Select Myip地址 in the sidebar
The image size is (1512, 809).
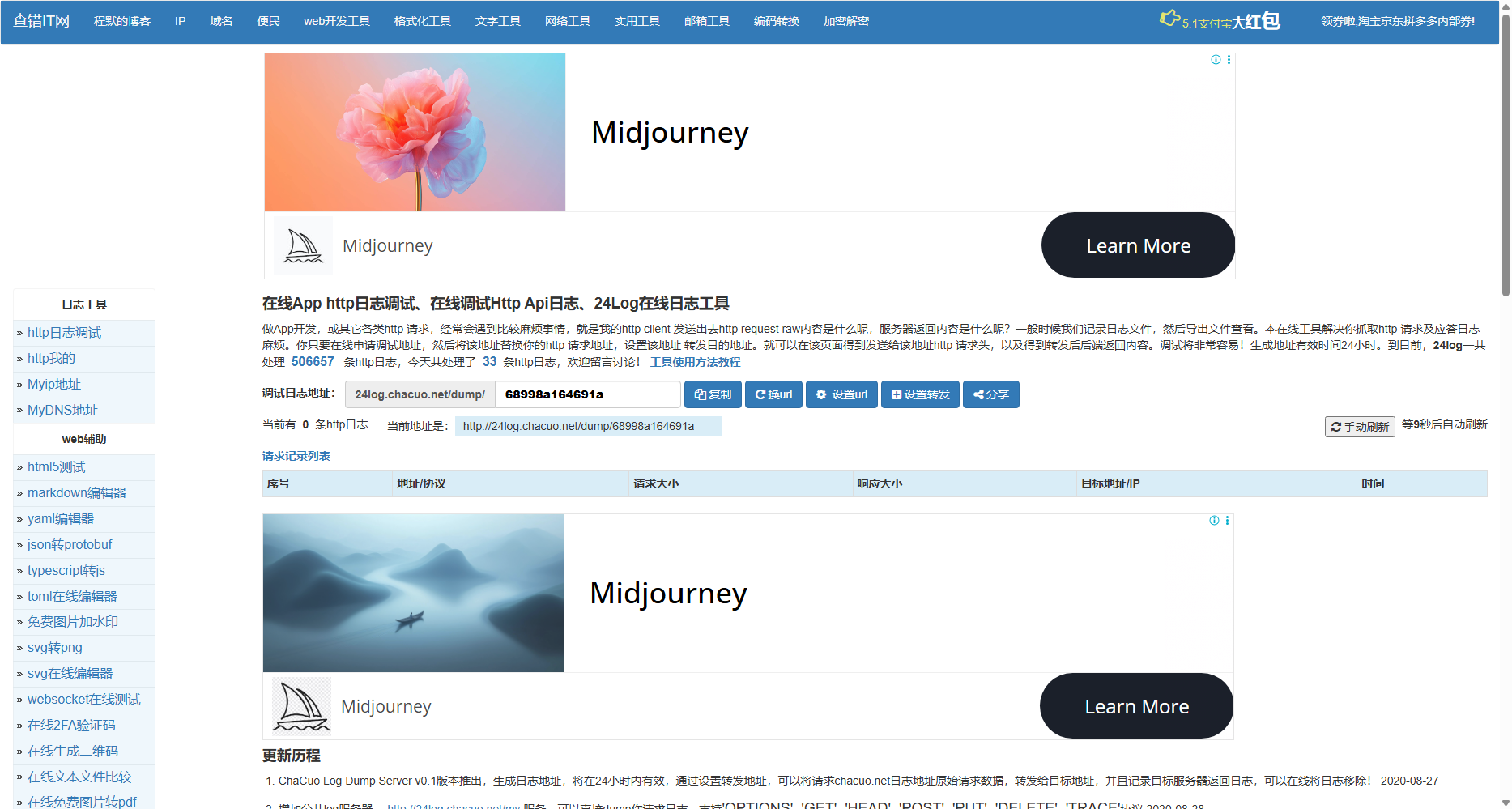[x=54, y=384]
